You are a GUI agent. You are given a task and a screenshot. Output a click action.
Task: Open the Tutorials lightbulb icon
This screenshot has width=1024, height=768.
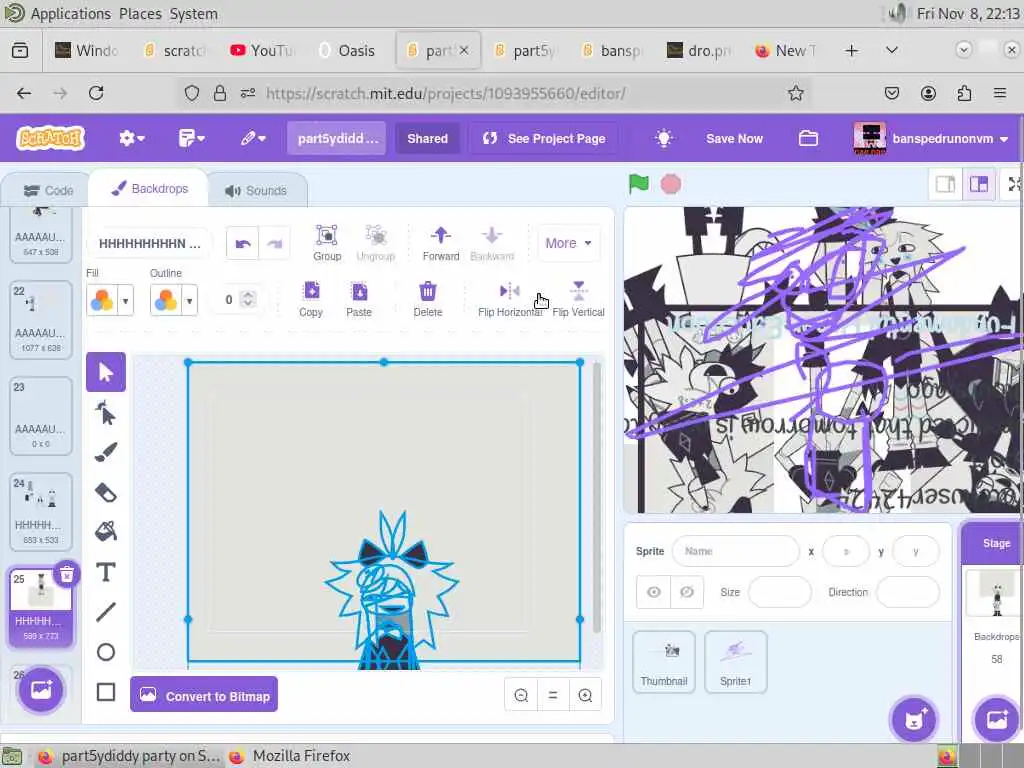(x=664, y=138)
